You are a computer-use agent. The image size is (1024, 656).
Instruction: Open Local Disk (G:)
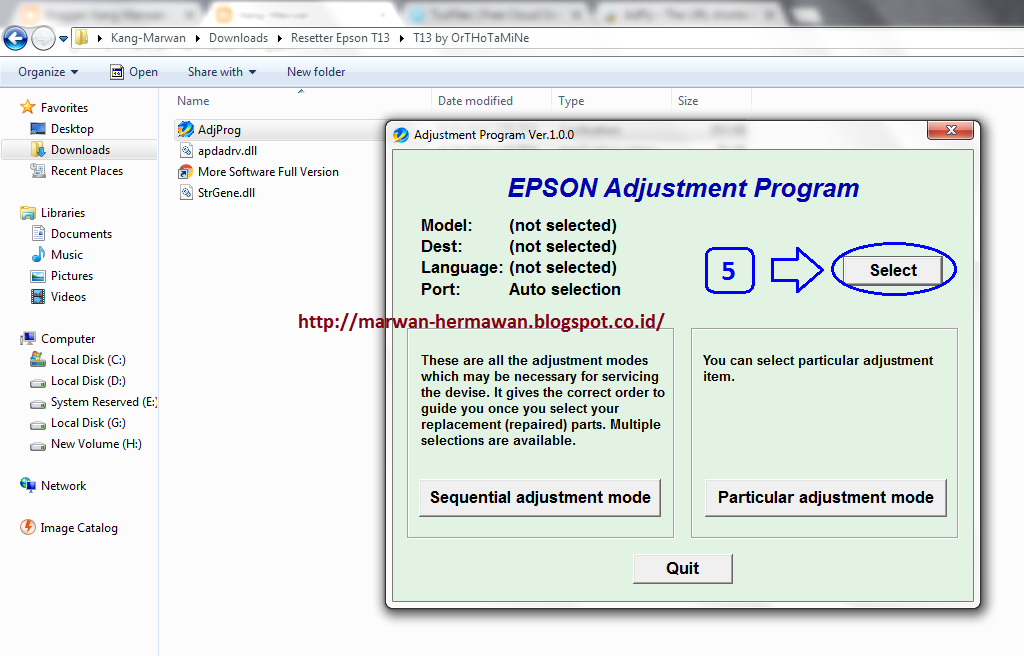coord(88,423)
